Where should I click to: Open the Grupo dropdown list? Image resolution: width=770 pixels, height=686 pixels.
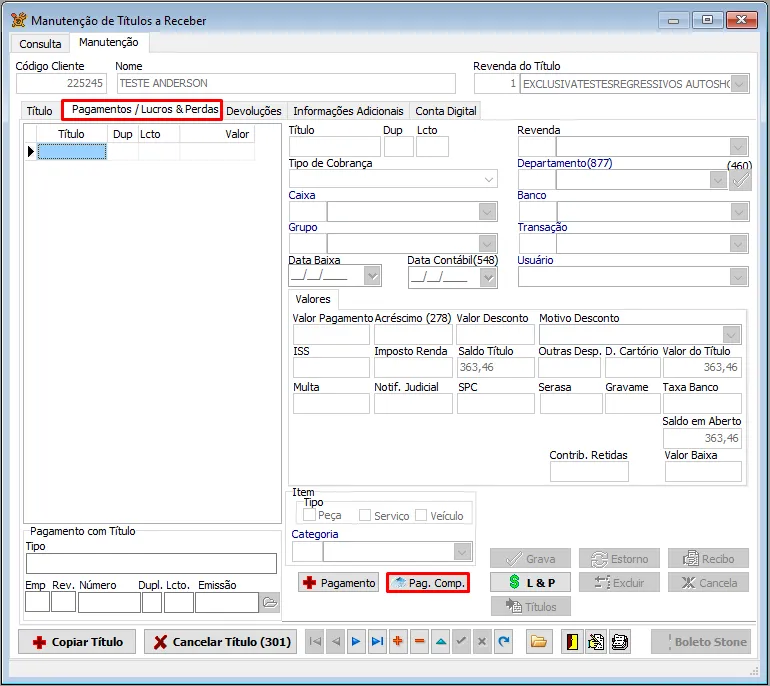tap(487, 244)
